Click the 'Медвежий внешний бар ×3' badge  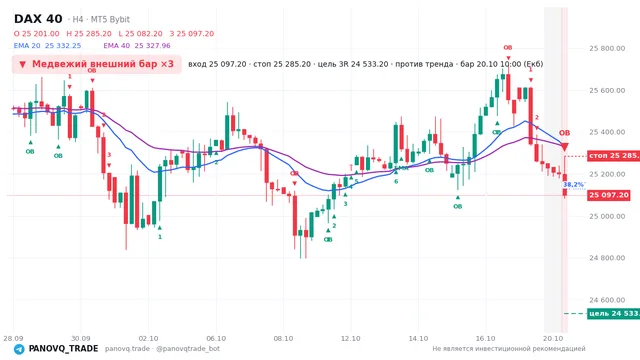pos(96,64)
